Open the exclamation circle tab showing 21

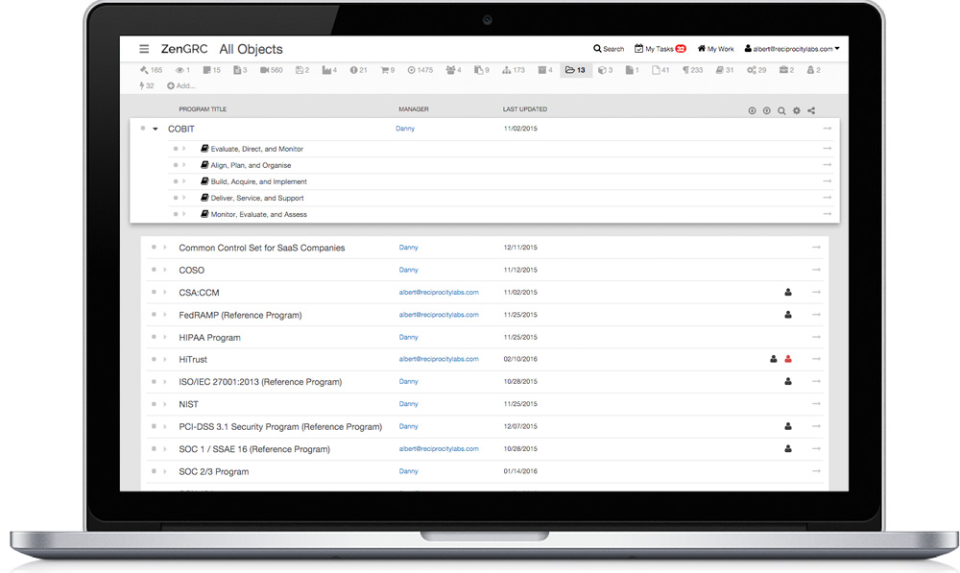pyautogui.click(x=358, y=70)
